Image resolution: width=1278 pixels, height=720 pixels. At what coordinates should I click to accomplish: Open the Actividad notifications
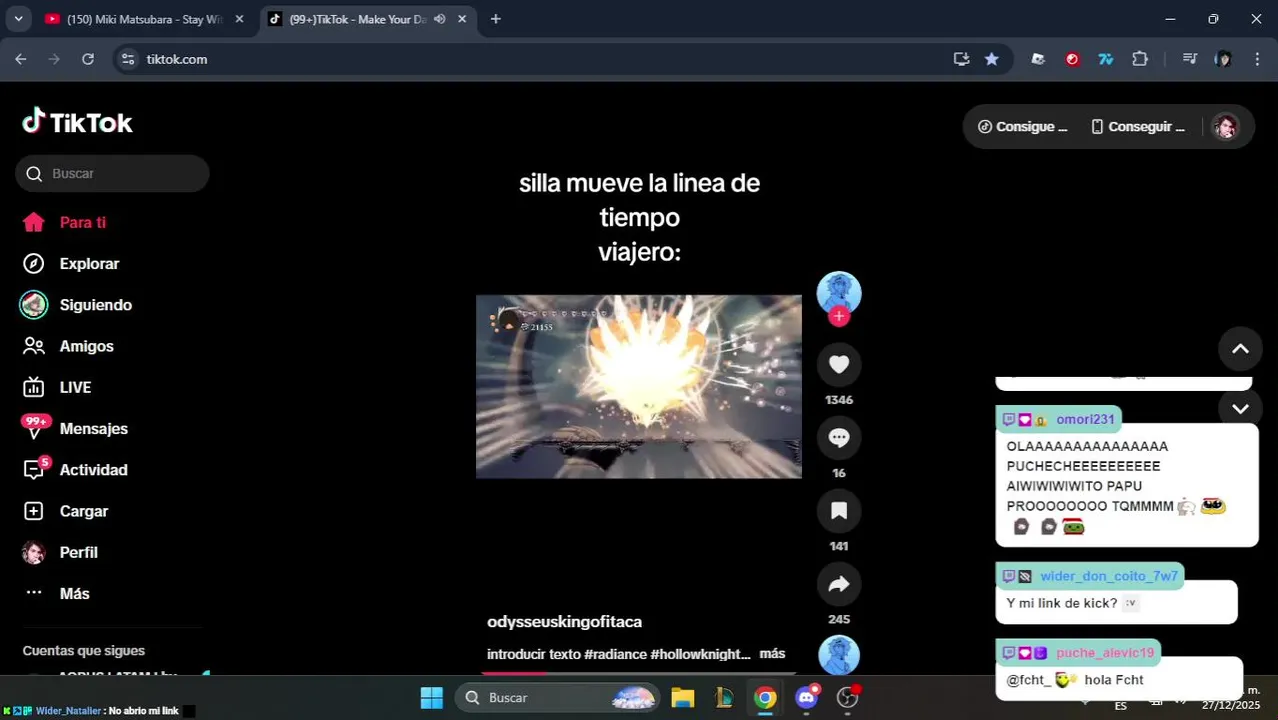(x=75, y=470)
